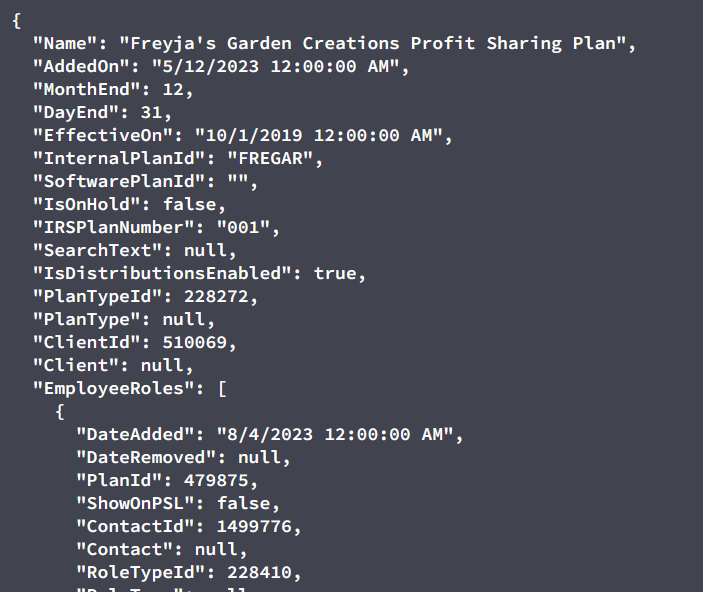Screen dimensions: 703x592
Task: Click the plan name value "Freyja's Garden Creations Profit Sharing Plan"
Action: pyautogui.click(x=373, y=44)
